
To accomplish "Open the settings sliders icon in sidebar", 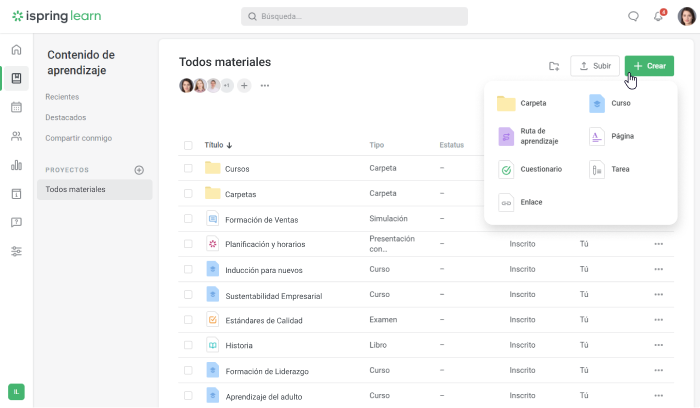I will click(16, 251).
